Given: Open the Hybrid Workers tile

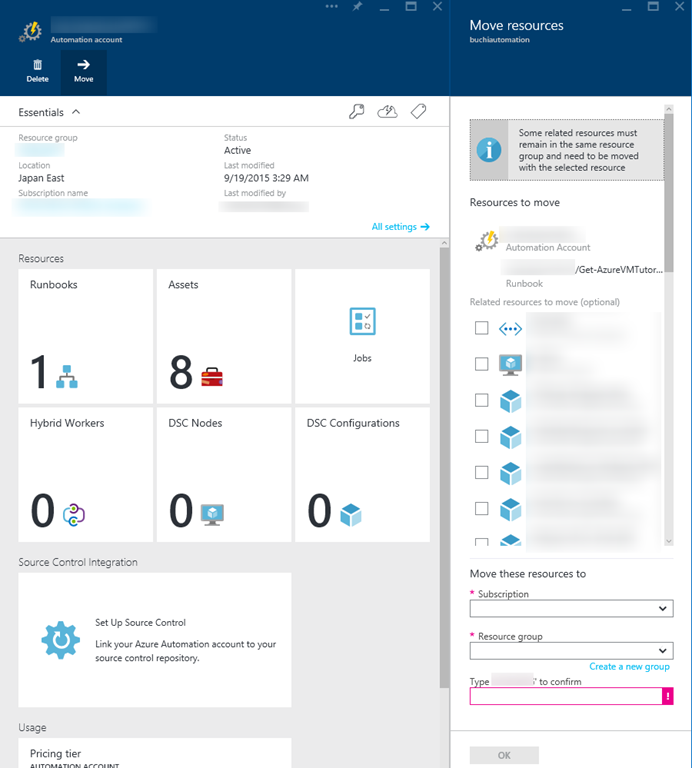Looking at the screenshot, I should 86,475.
